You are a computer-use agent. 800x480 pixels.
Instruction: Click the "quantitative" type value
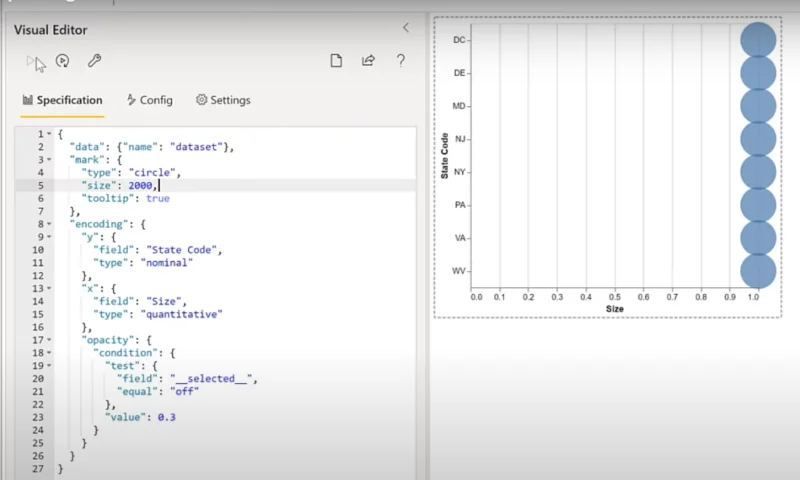[182, 314]
